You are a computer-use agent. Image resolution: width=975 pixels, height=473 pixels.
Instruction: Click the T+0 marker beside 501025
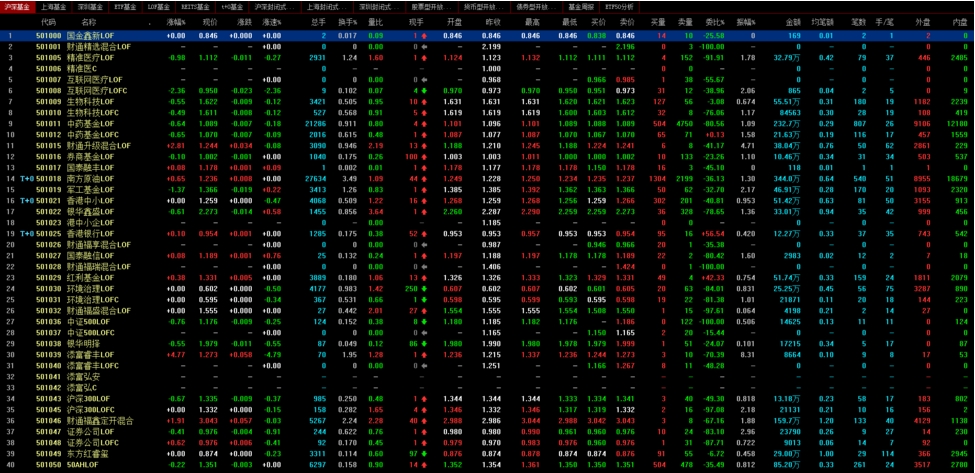coord(27,234)
